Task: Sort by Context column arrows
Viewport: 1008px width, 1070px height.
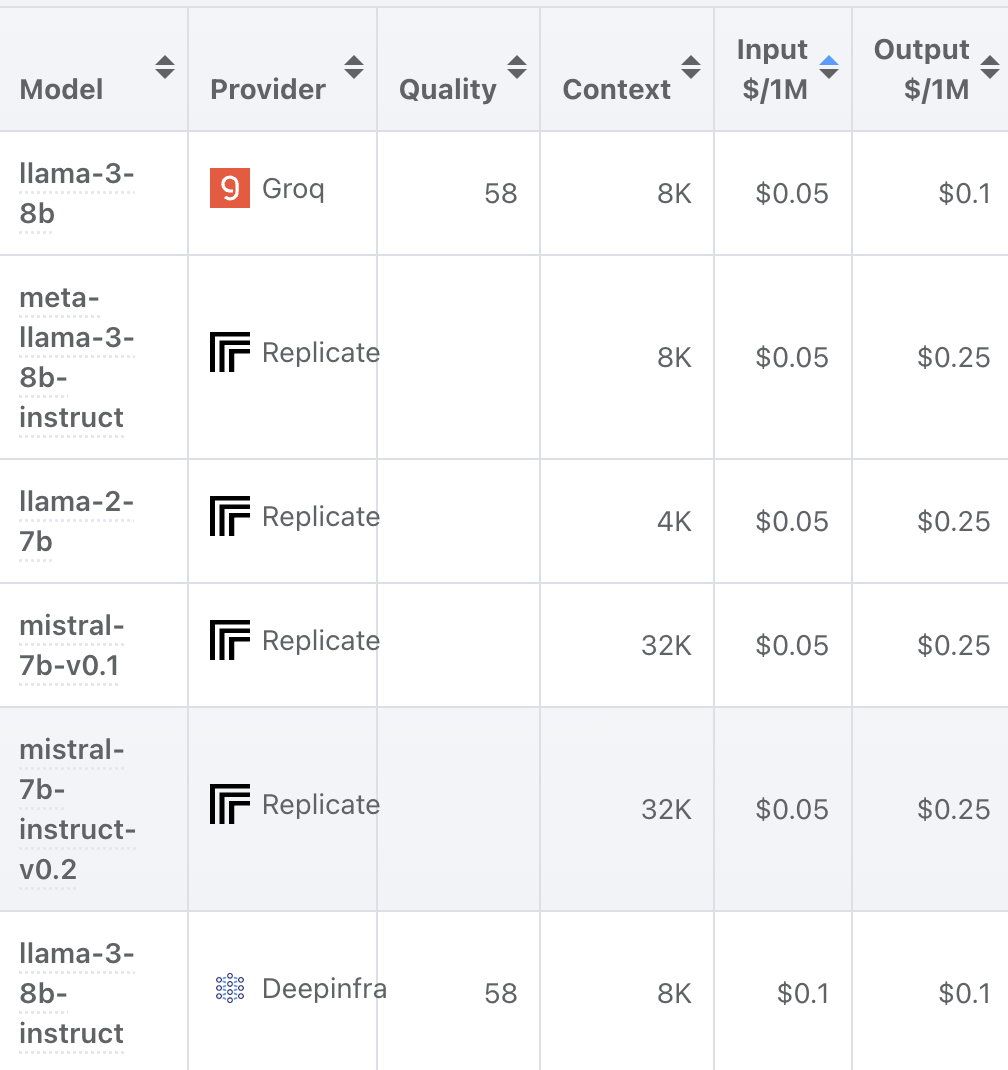Action: (691, 68)
